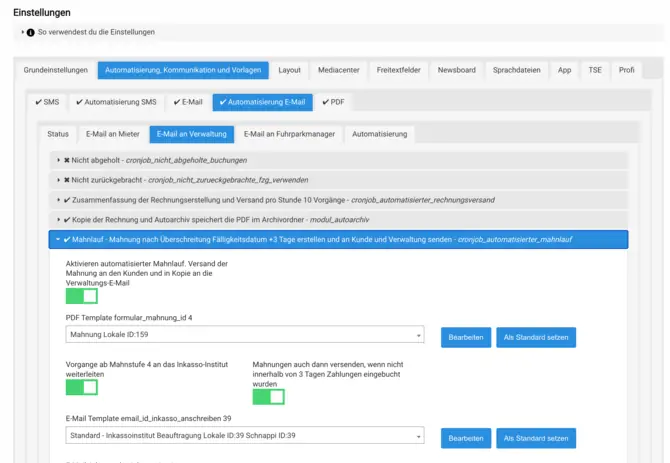Viewport: 670px width, 463px height.
Task: Click Bearbeiten next to the Inkasso email template
Action: click(466, 438)
